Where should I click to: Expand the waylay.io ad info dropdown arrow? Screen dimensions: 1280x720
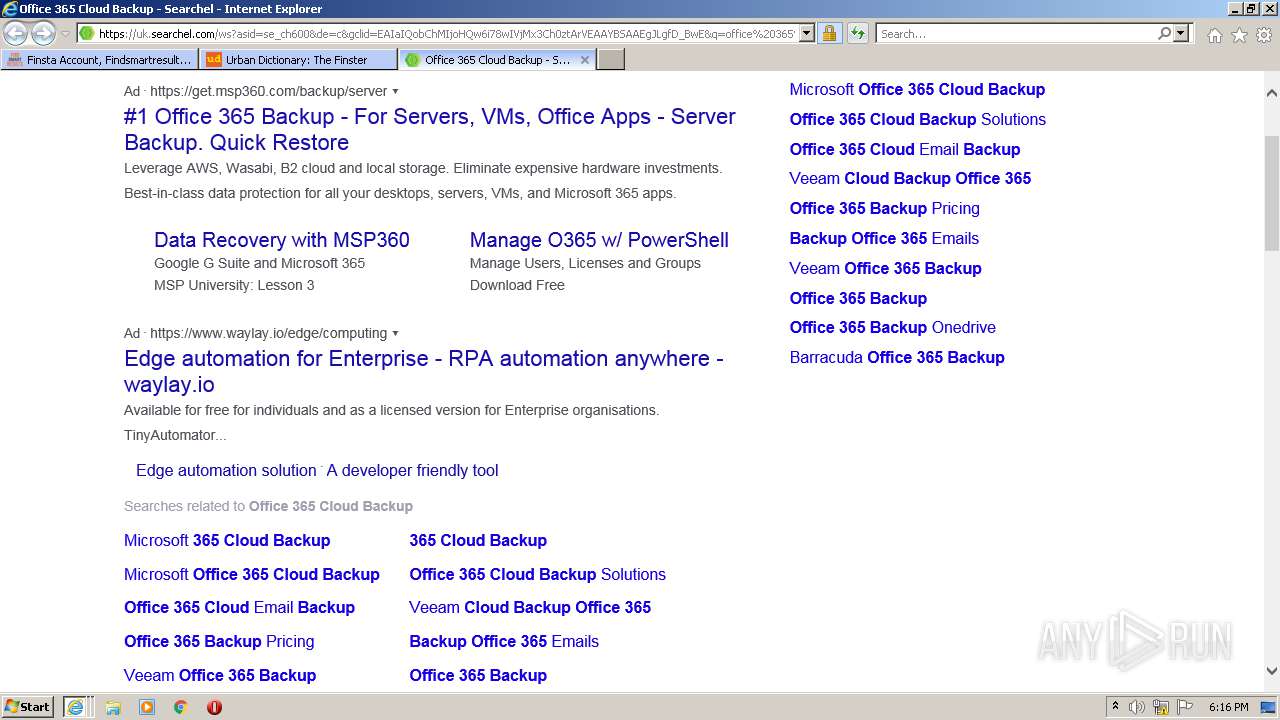(x=395, y=333)
